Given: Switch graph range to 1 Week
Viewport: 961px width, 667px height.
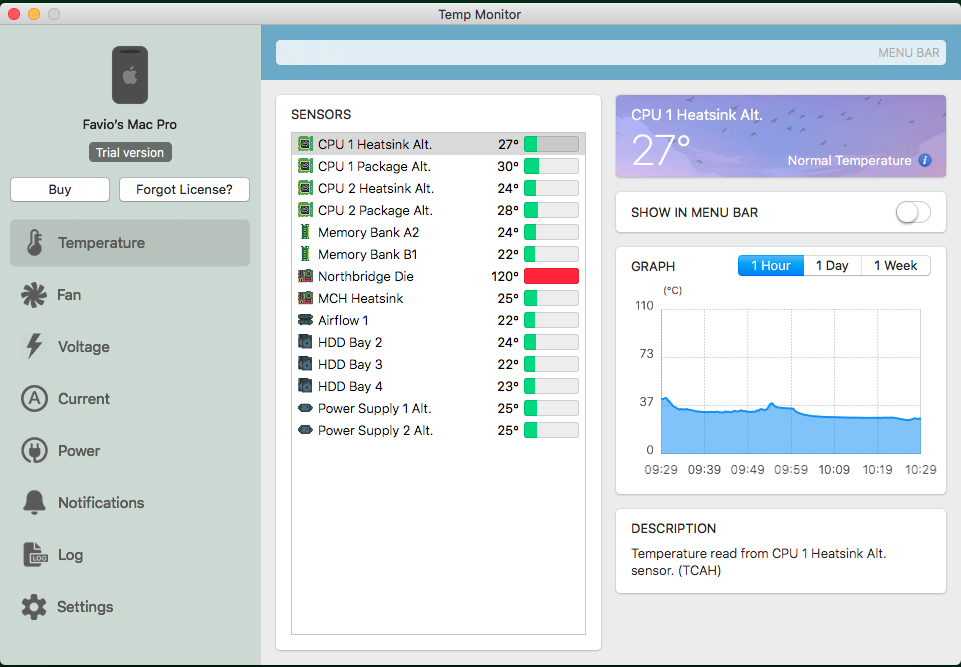Looking at the screenshot, I should (895, 265).
